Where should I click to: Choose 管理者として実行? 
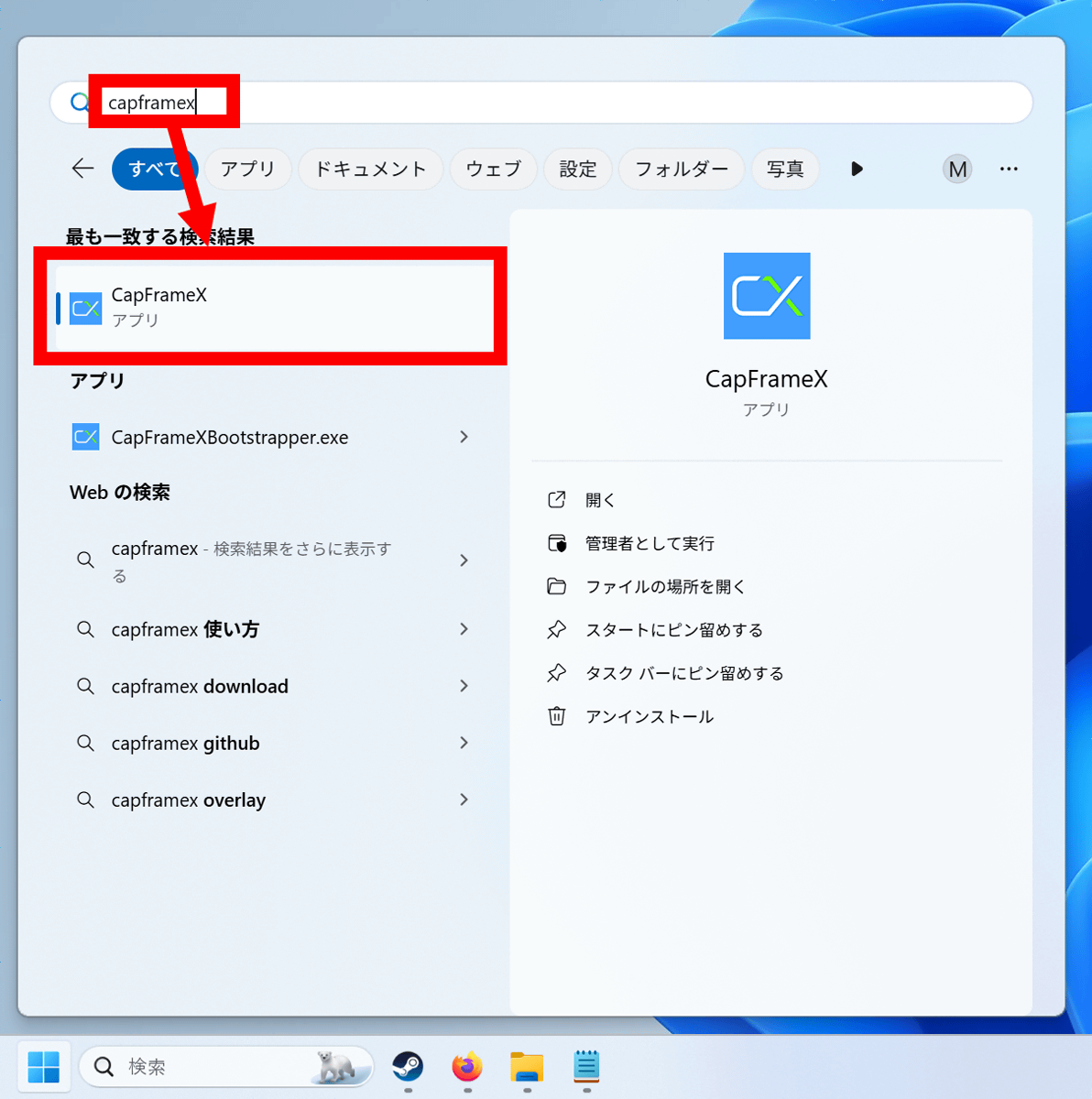650,543
